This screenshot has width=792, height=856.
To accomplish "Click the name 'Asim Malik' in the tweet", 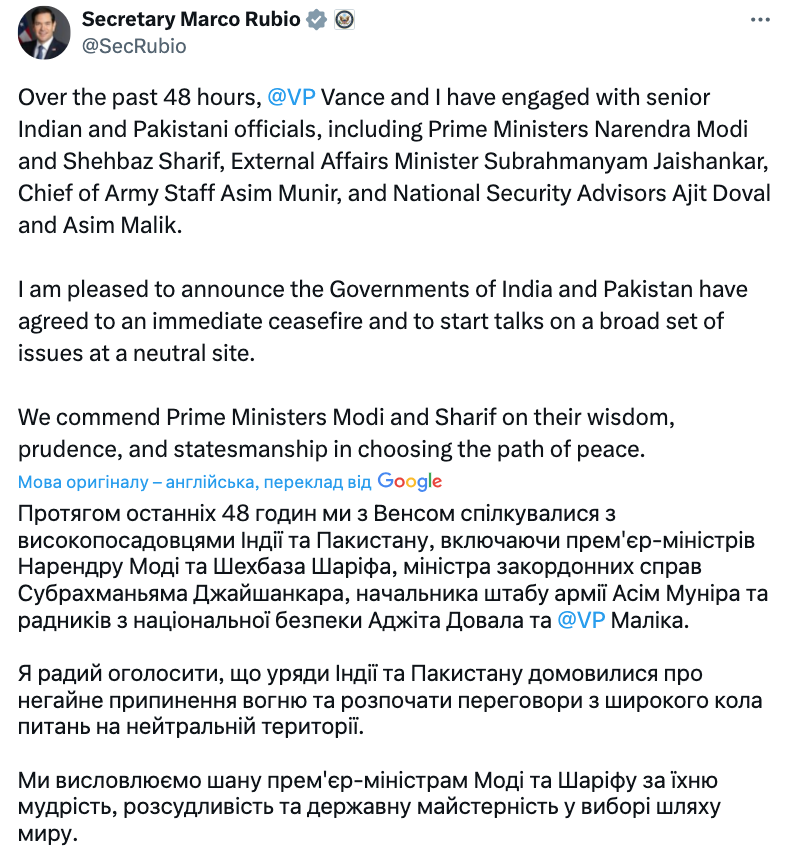I will [120, 225].
